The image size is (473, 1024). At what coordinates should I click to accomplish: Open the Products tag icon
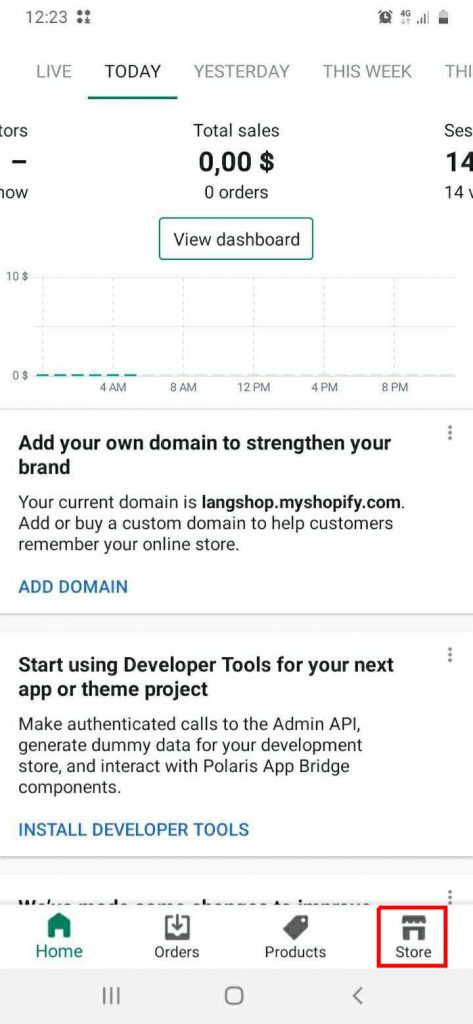tap(295, 927)
